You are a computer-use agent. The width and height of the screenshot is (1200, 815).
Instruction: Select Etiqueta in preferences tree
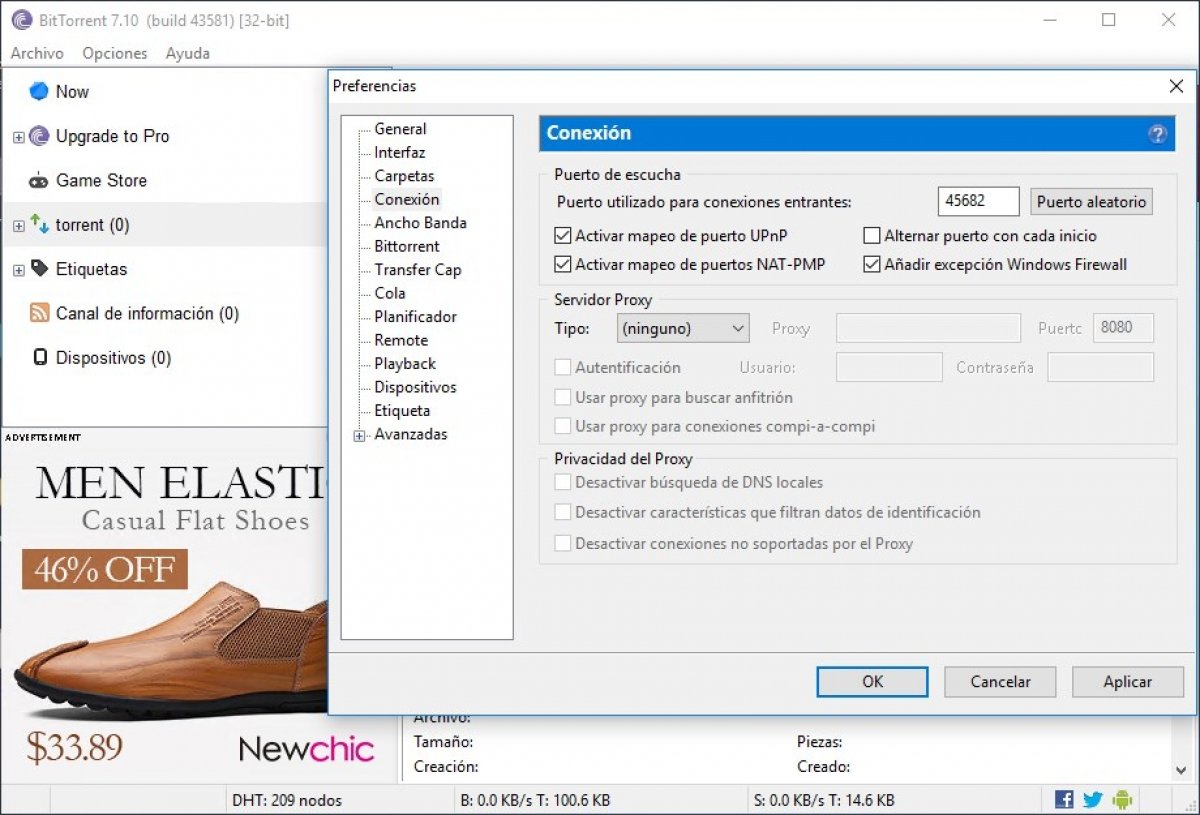[402, 411]
